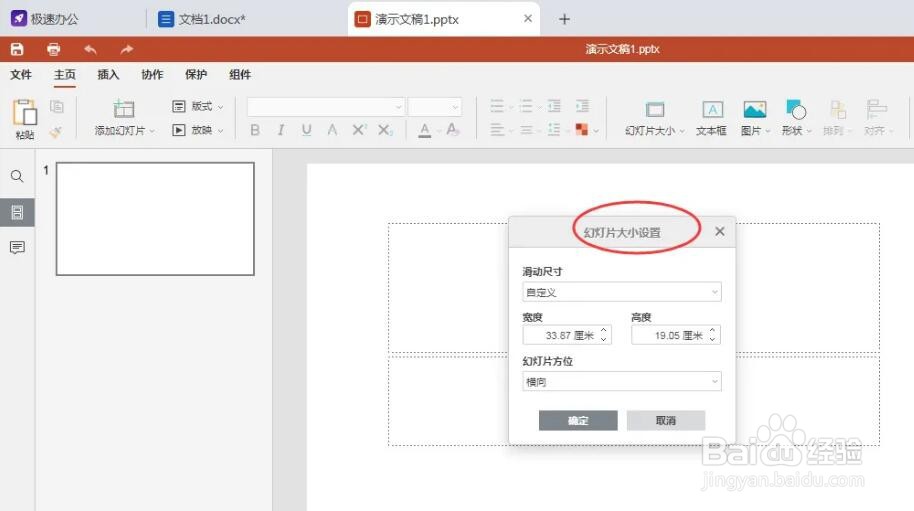Click the Align icon
This screenshot has width=914, height=511.
pyautogui.click(x=876, y=110)
